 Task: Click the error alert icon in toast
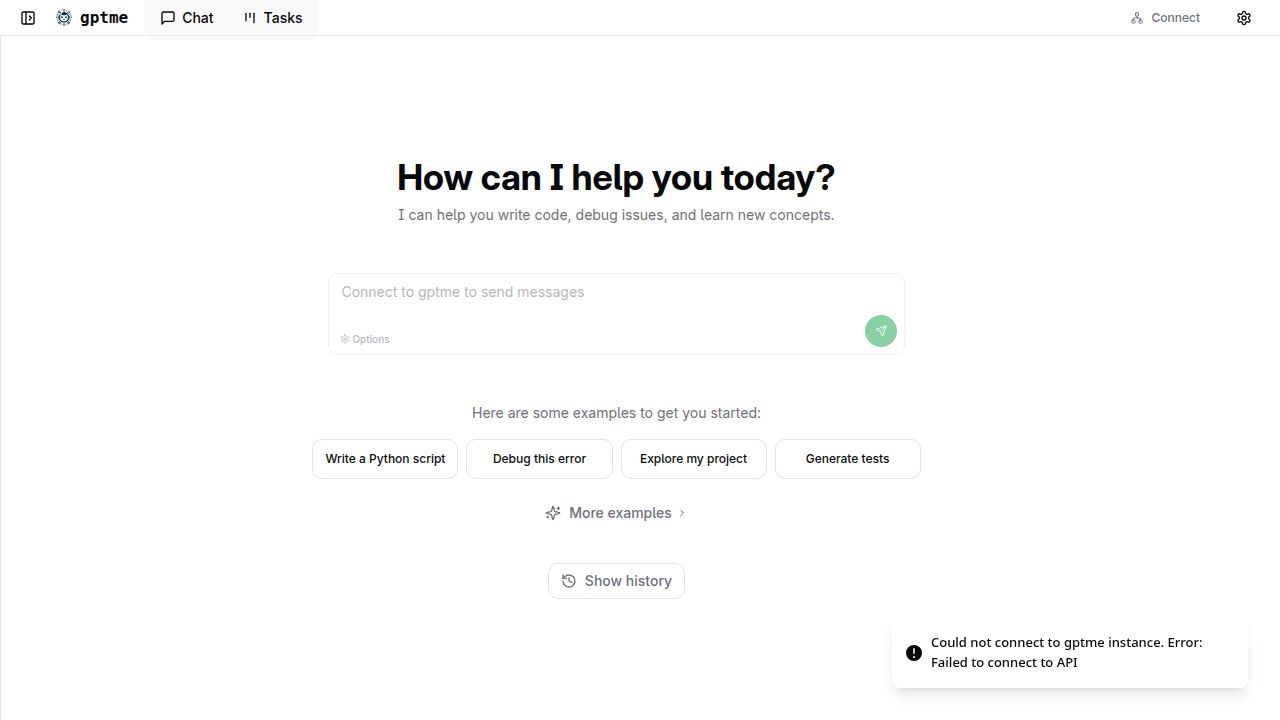(x=914, y=653)
